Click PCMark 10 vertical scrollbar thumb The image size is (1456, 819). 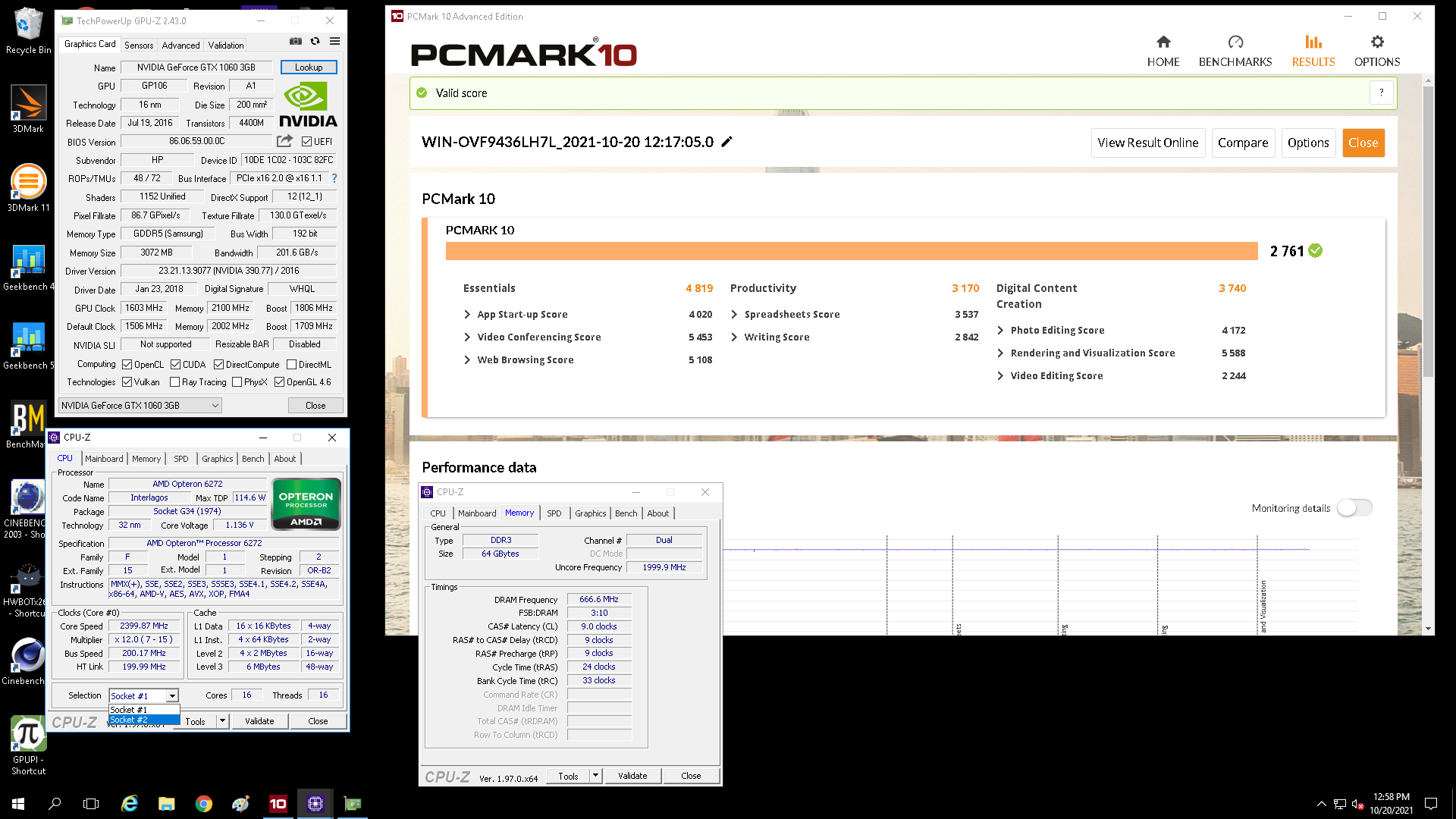(1428, 231)
